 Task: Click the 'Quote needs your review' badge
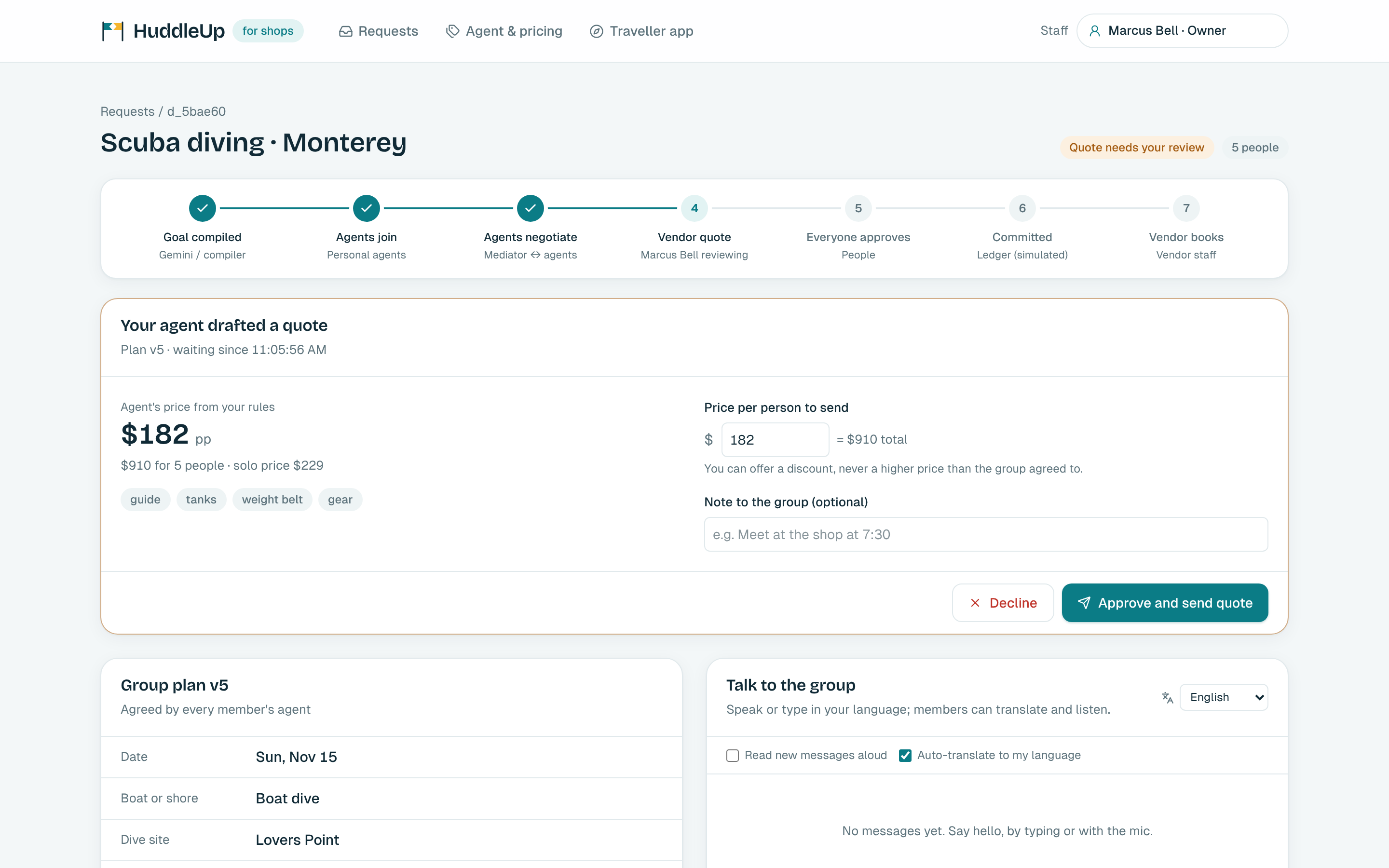(x=1136, y=148)
